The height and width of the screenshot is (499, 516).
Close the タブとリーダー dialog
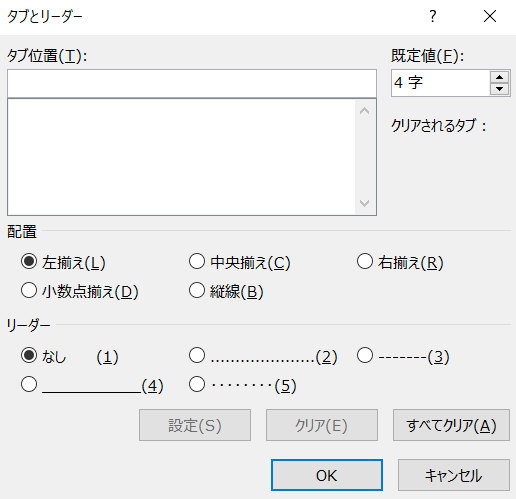point(490,16)
